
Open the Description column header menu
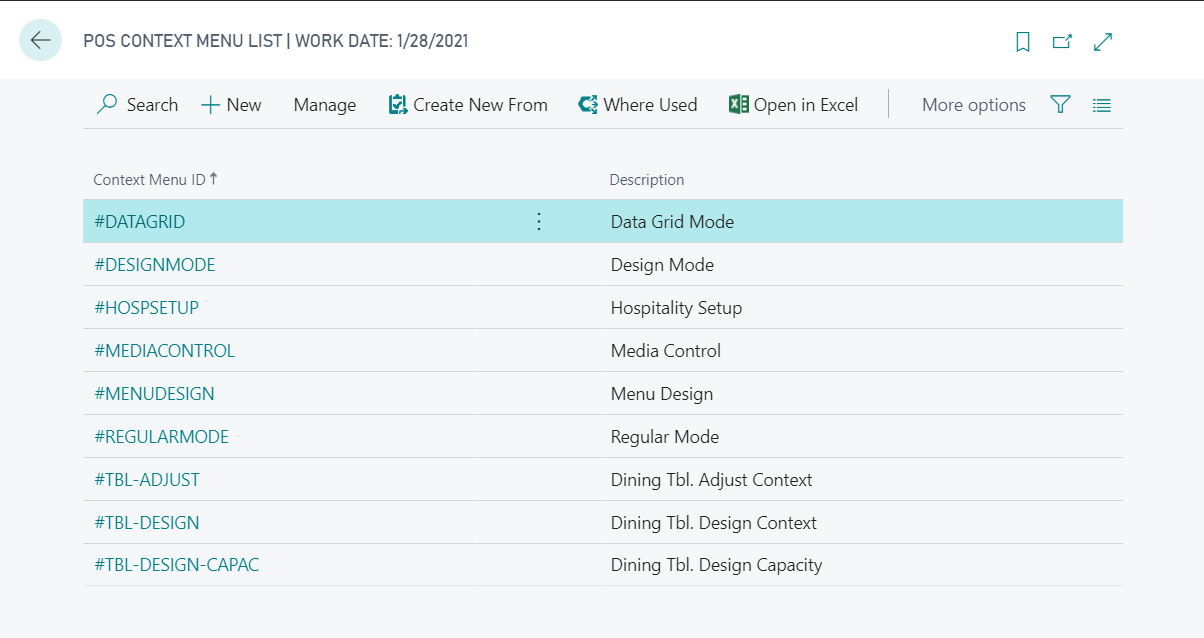click(647, 180)
